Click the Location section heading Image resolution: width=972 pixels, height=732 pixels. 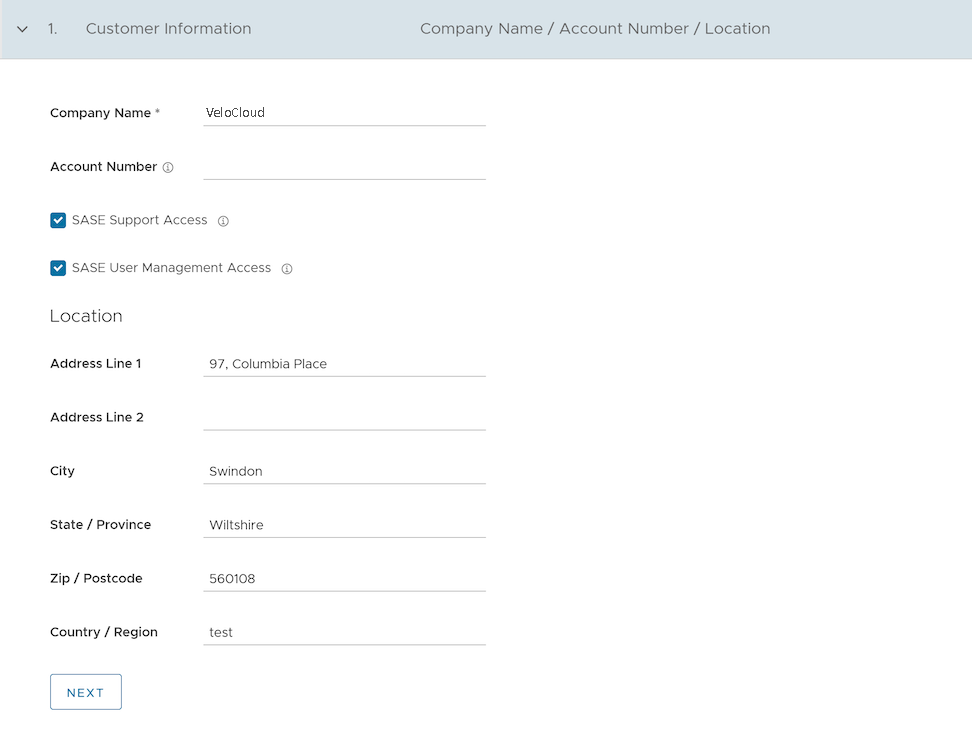[x=86, y=316]
